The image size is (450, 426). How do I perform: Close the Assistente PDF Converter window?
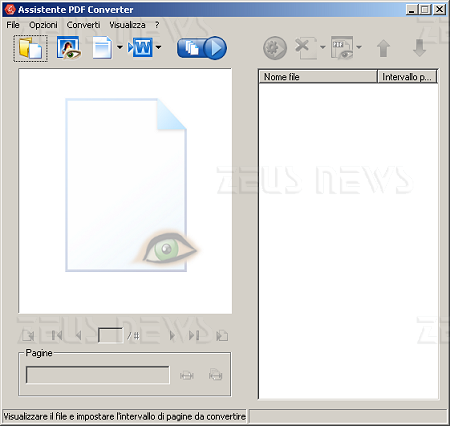pyautogui.click(x=440, y=9)
